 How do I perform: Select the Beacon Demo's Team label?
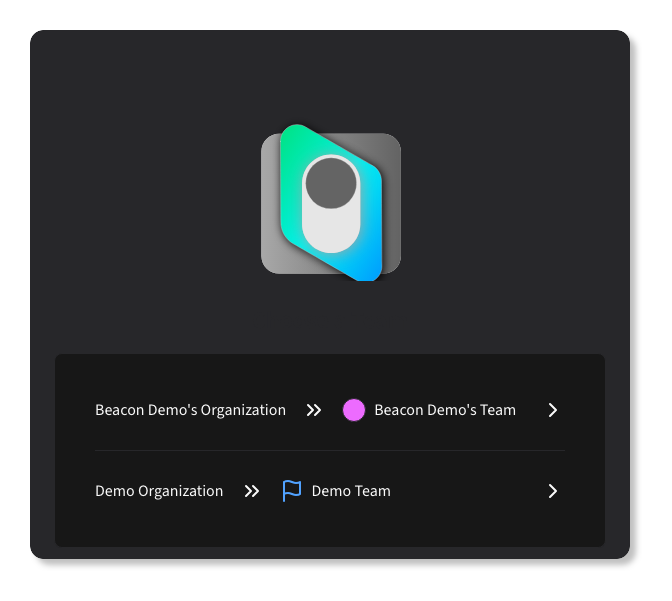[x=445, y=410]
